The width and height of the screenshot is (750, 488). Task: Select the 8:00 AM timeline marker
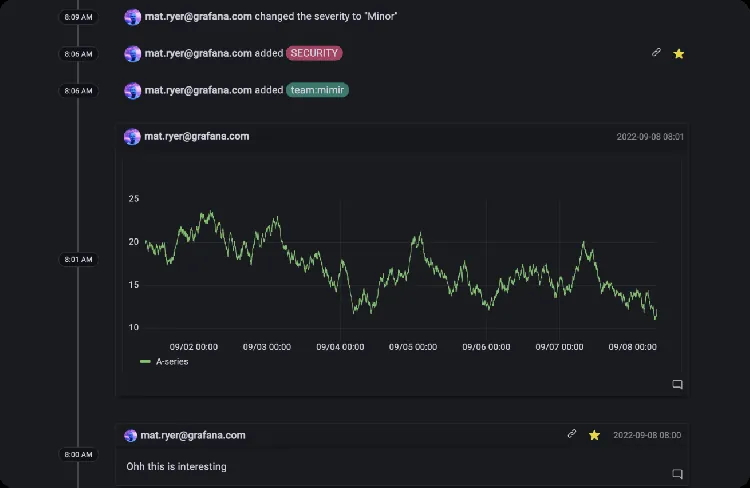78,455
